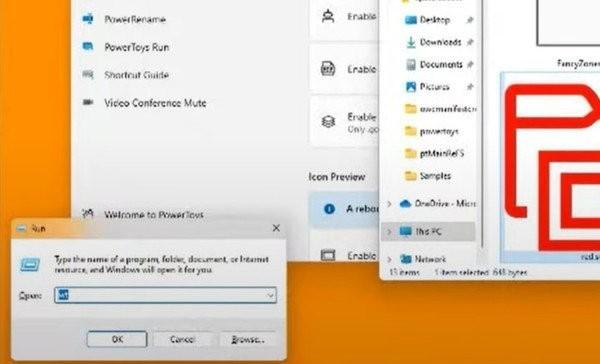Image resolution: width=600 pixels, height=364 pixels.
Task: Click the Documents icon in Explorer
Action: (411, 64)
